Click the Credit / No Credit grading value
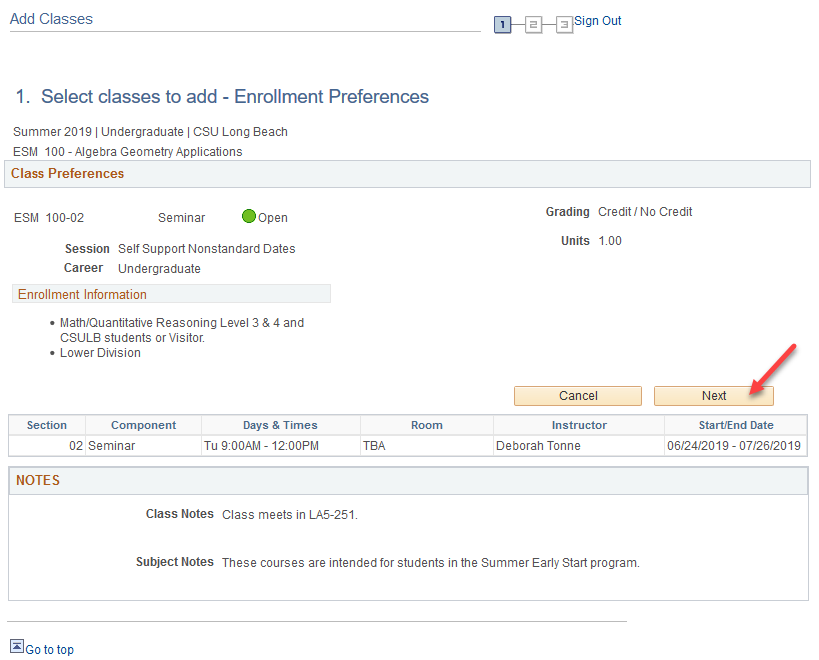Screen dimensions: 819x660 point(645,212)
